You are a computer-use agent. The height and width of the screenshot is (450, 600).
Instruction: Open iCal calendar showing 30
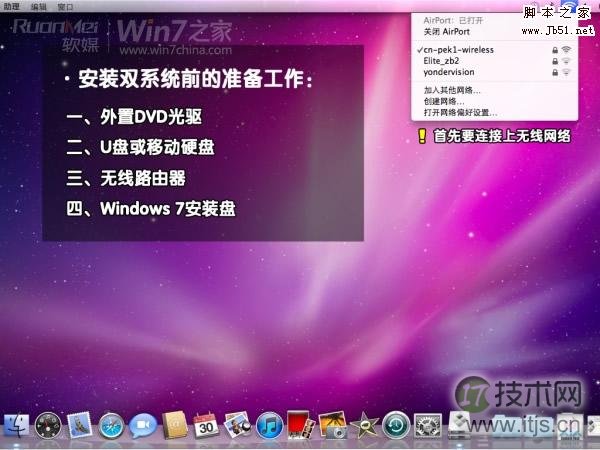pyautogui.click(x=206, y=425)
